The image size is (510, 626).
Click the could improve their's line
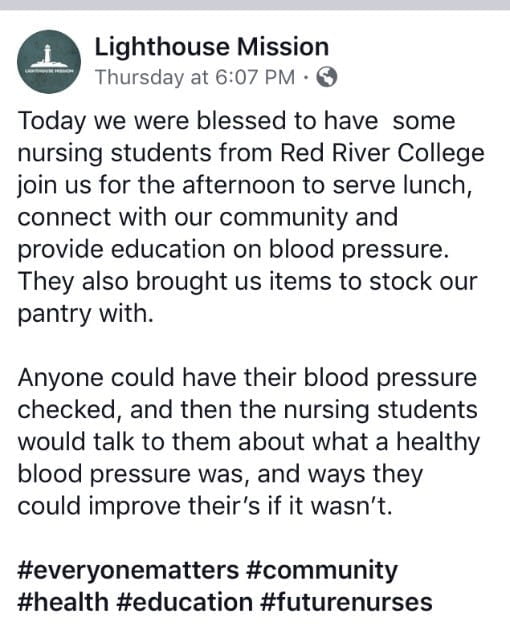205,506
